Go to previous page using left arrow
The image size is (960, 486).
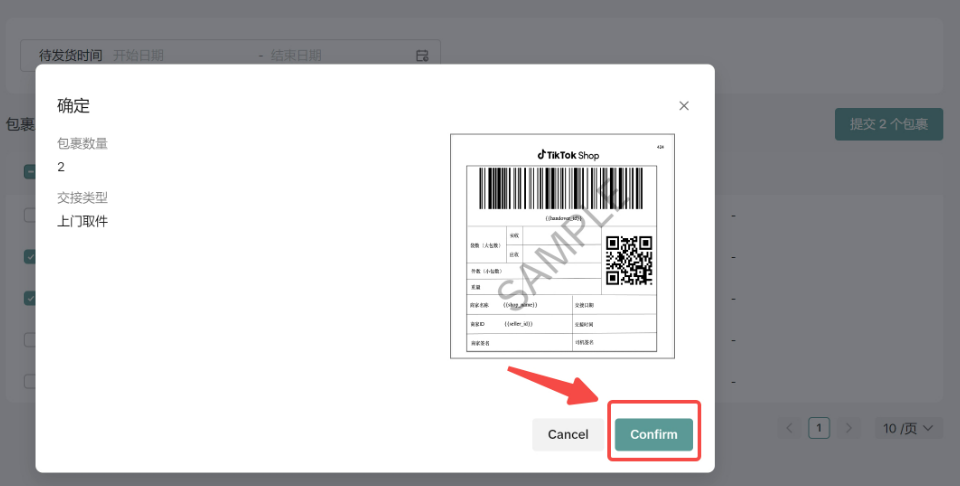tap(790, 428)
